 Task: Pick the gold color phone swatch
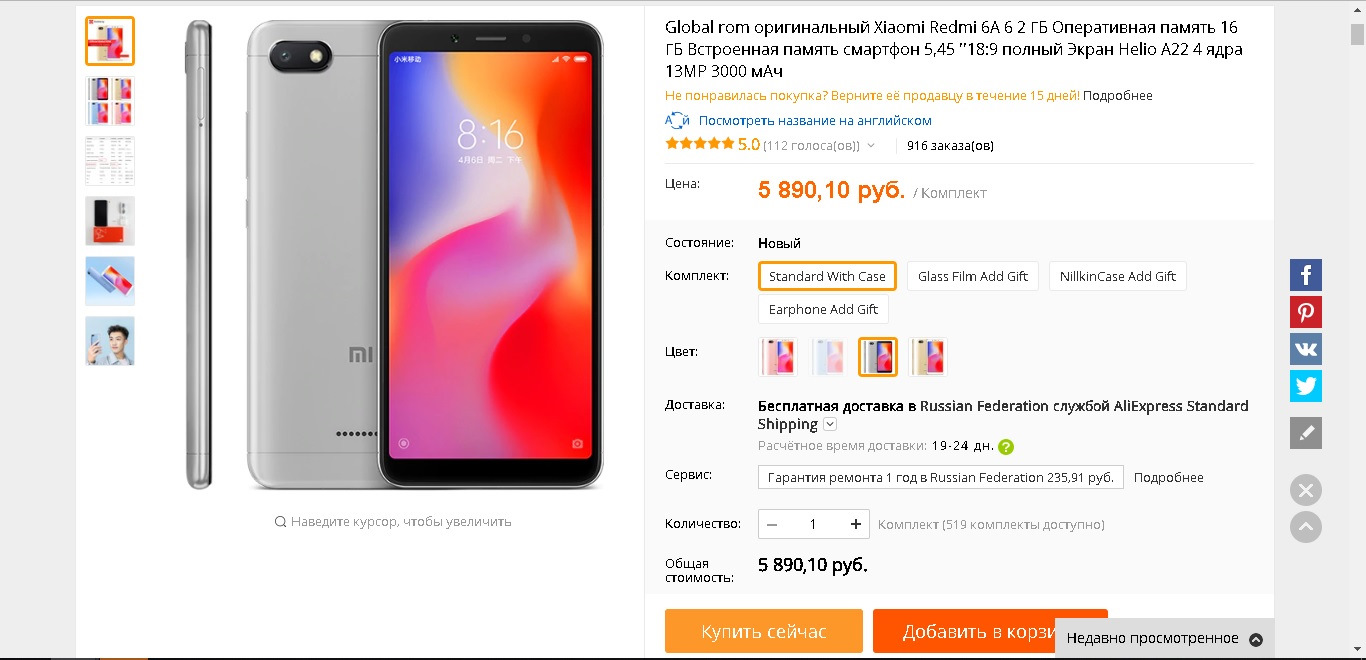pyautogui.click(x=927, y=357)
